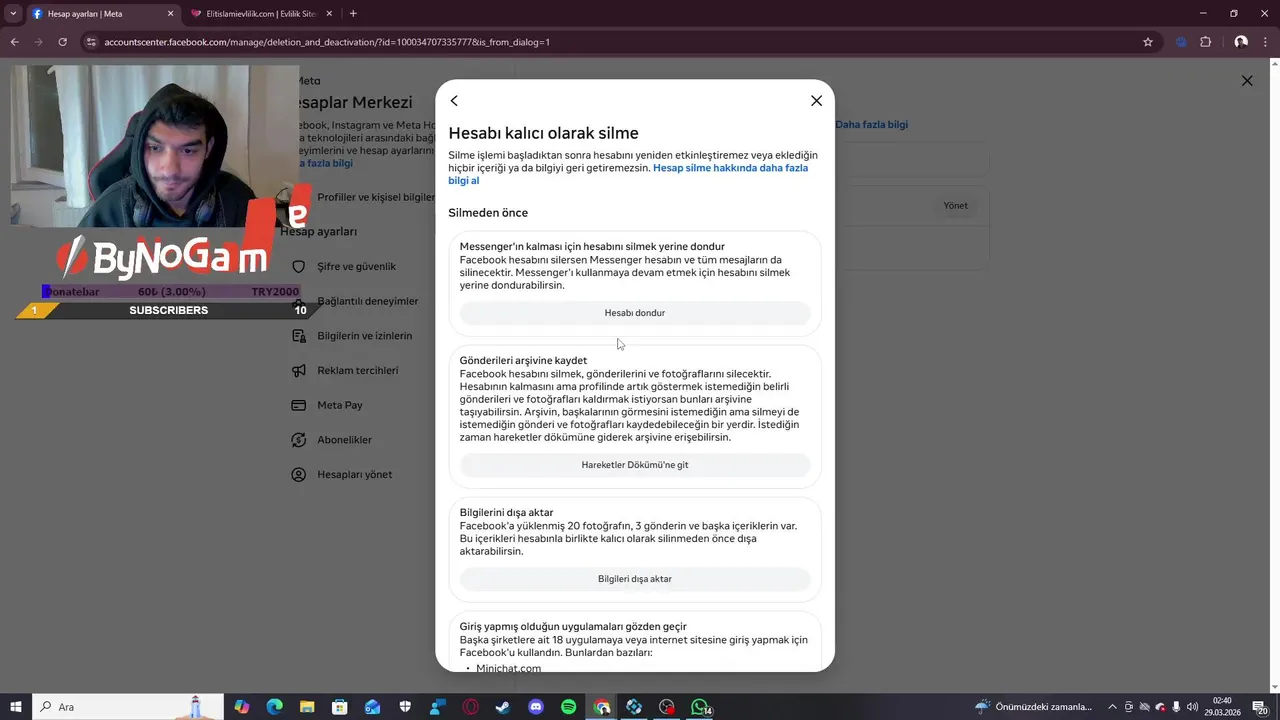Open Reklam tercihleri section
This screenshot has height=720, width=1280.
click(358, 371)
